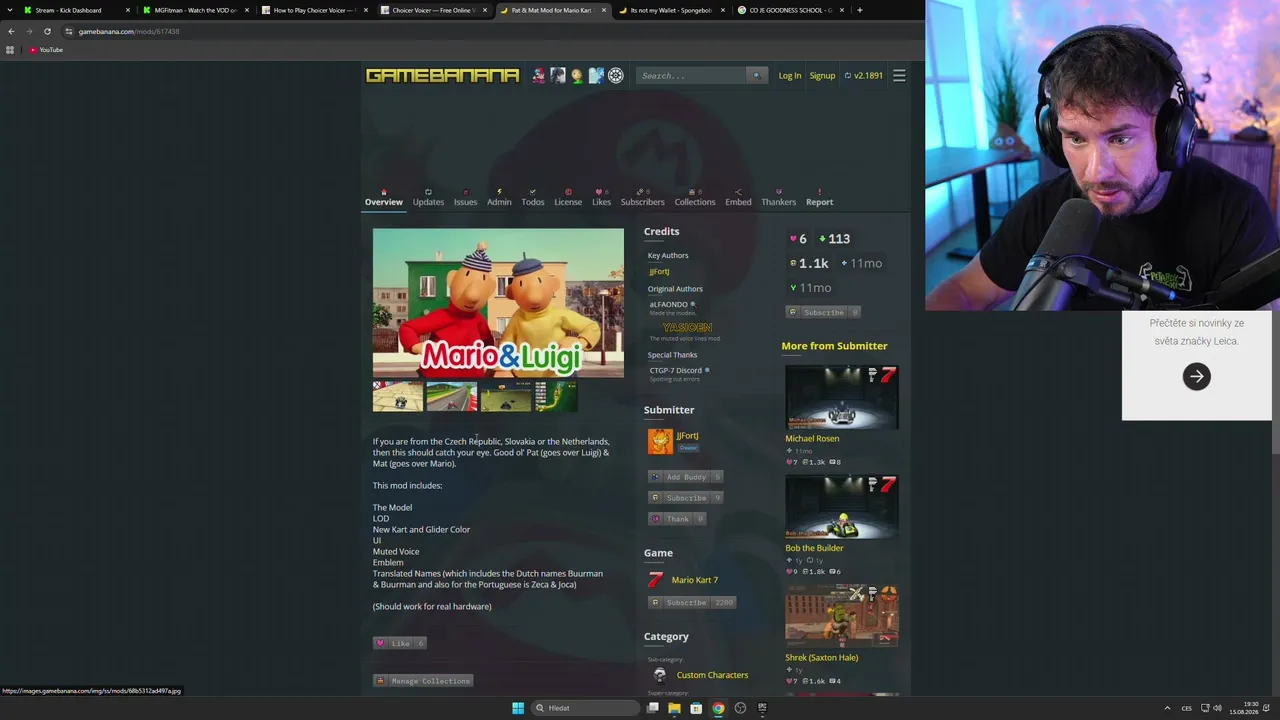The height and width of the screenshot is (720, 1280).
Task: Open the Chrome apps grid in bookmarks bar
Action: 10,50
